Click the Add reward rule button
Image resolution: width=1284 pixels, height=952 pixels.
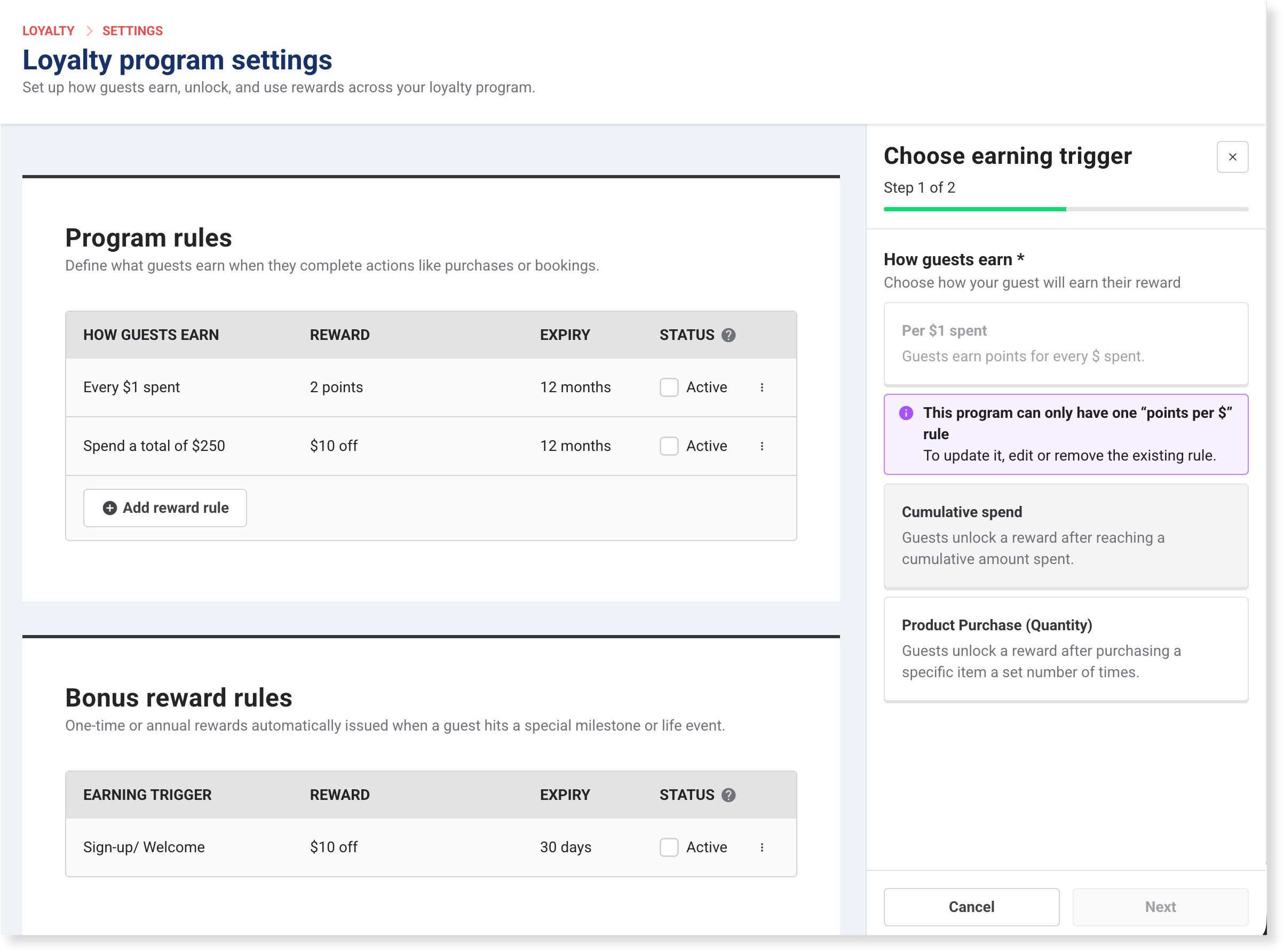(165, 507)
